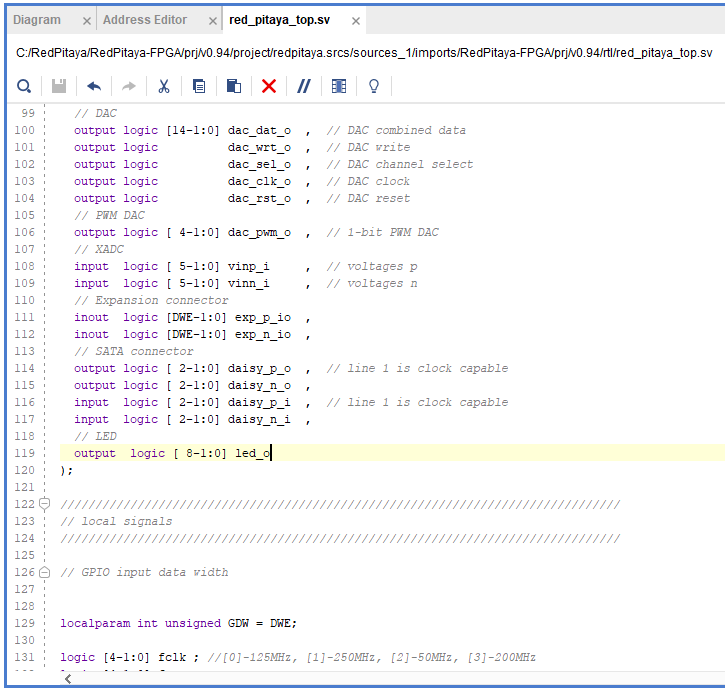This screenshot has width=725, height=689.
Task: Paste from clipboard icon
Action: (233, 86)
